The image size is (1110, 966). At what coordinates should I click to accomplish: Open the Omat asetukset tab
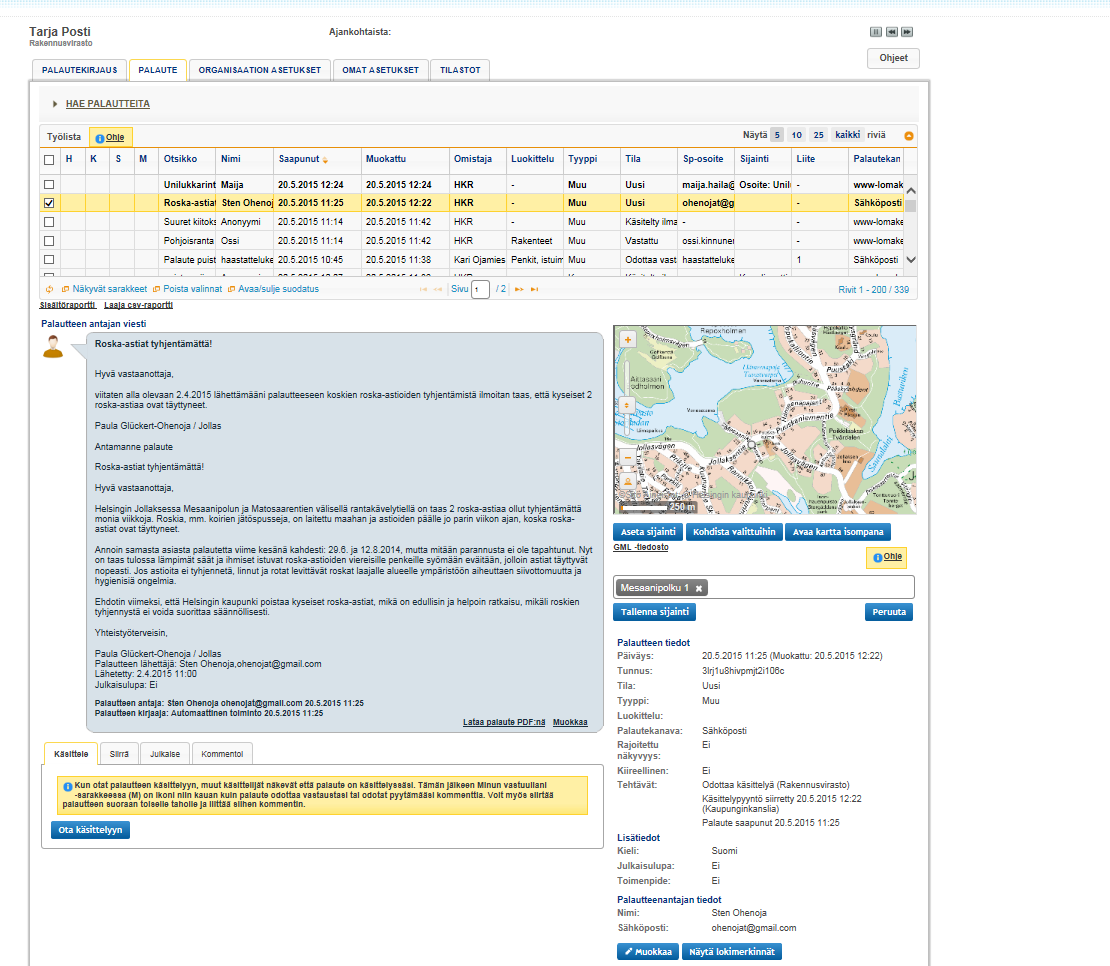380,70
